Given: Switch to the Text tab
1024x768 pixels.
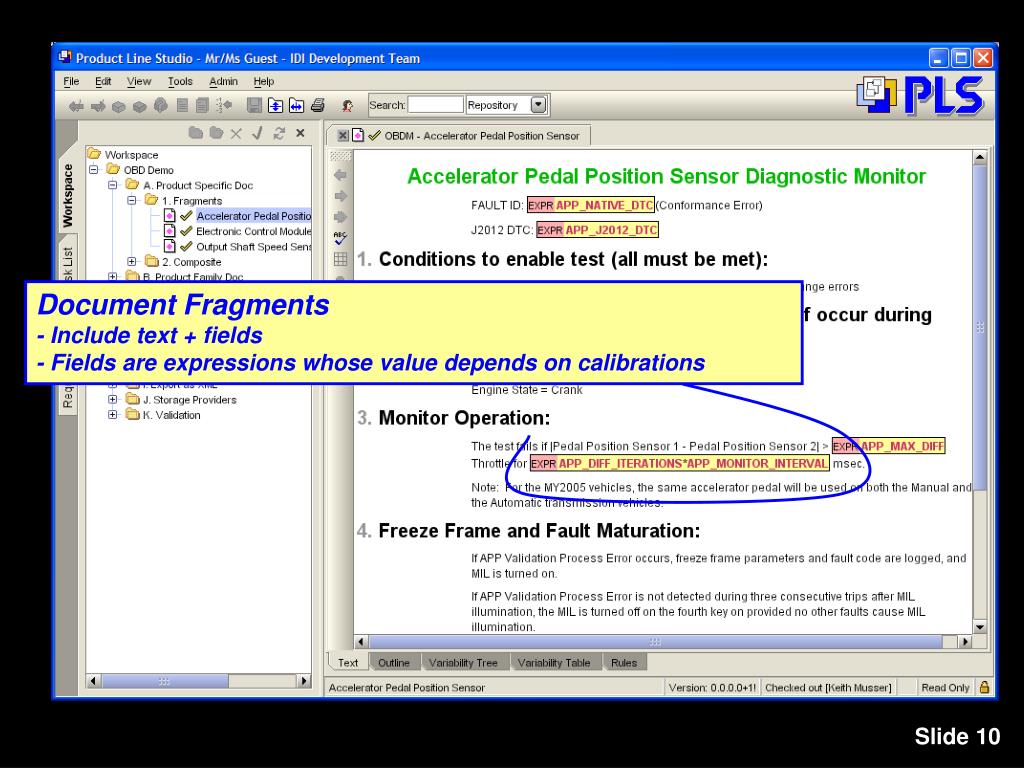Looking at the screenshot, I should pyautogui.click(x=347, y=663).
